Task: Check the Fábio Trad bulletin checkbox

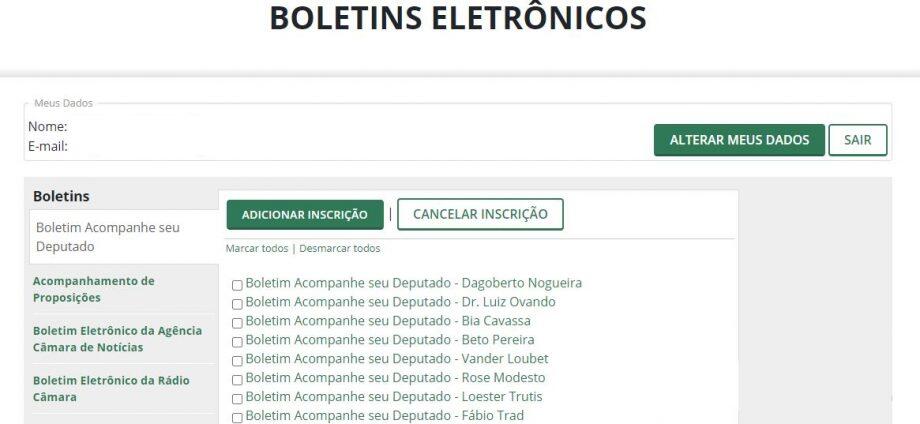Action: coord(237,418)
